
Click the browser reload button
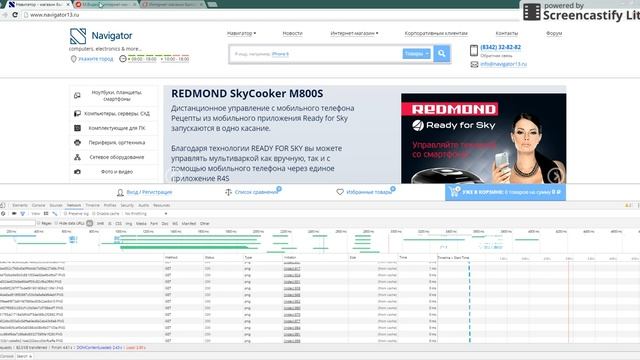click(15, 15)
